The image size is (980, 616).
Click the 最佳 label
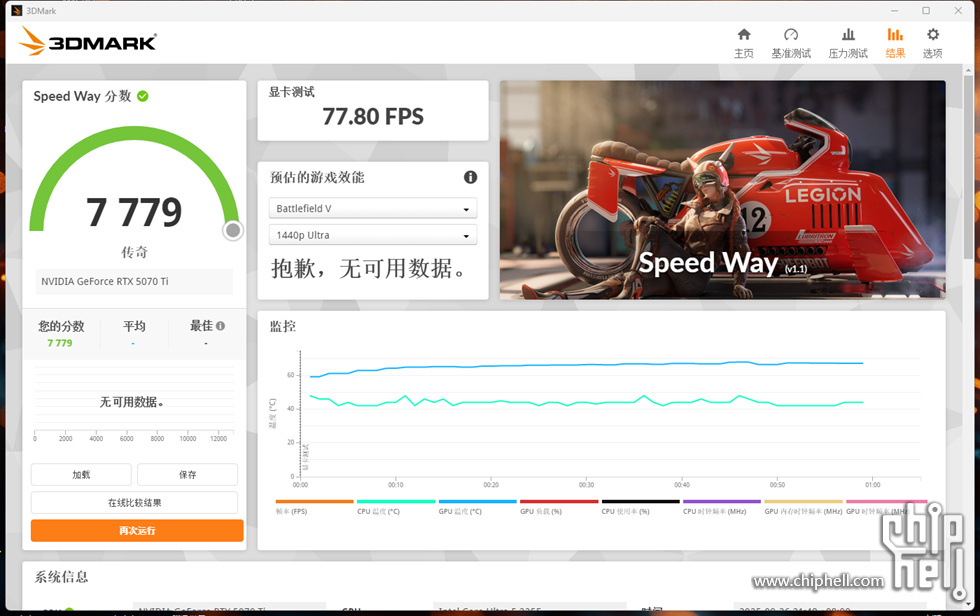[201, 326]
